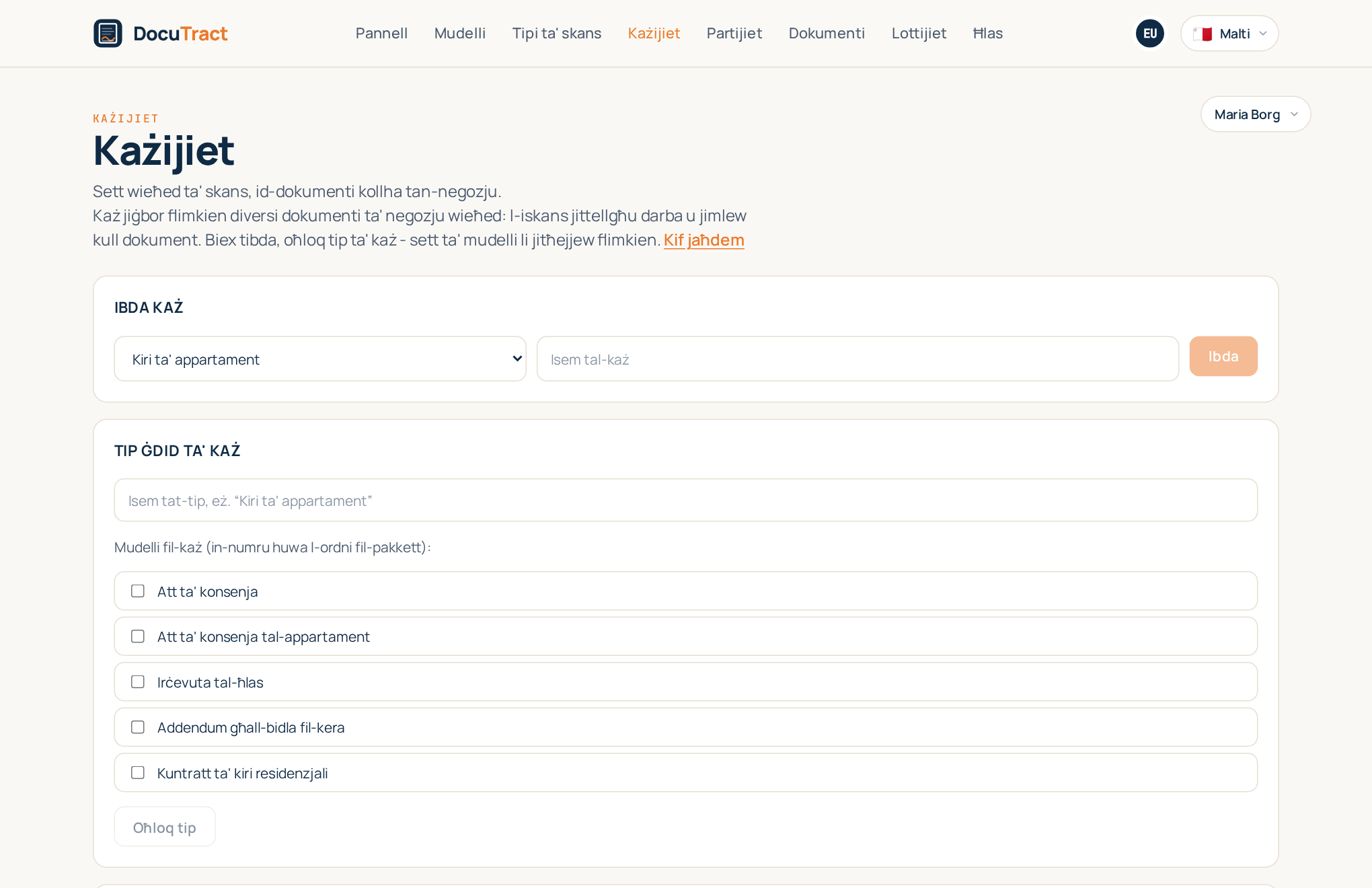Open Tipi ta' skans page
Screen dimensions: 1372x888
point(557,34)
